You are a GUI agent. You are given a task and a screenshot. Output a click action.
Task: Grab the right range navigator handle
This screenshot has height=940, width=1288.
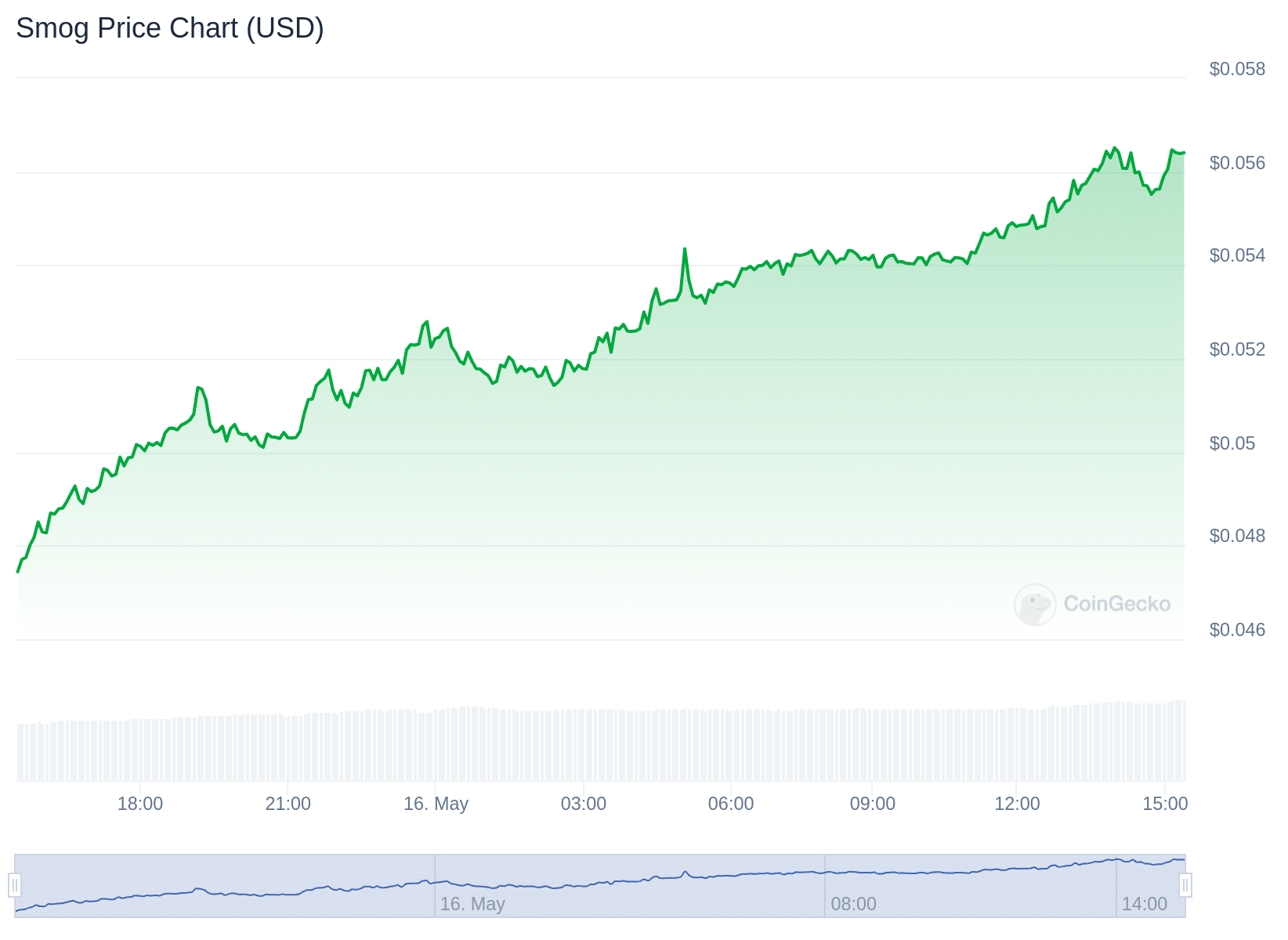(x=1185, y=885)
